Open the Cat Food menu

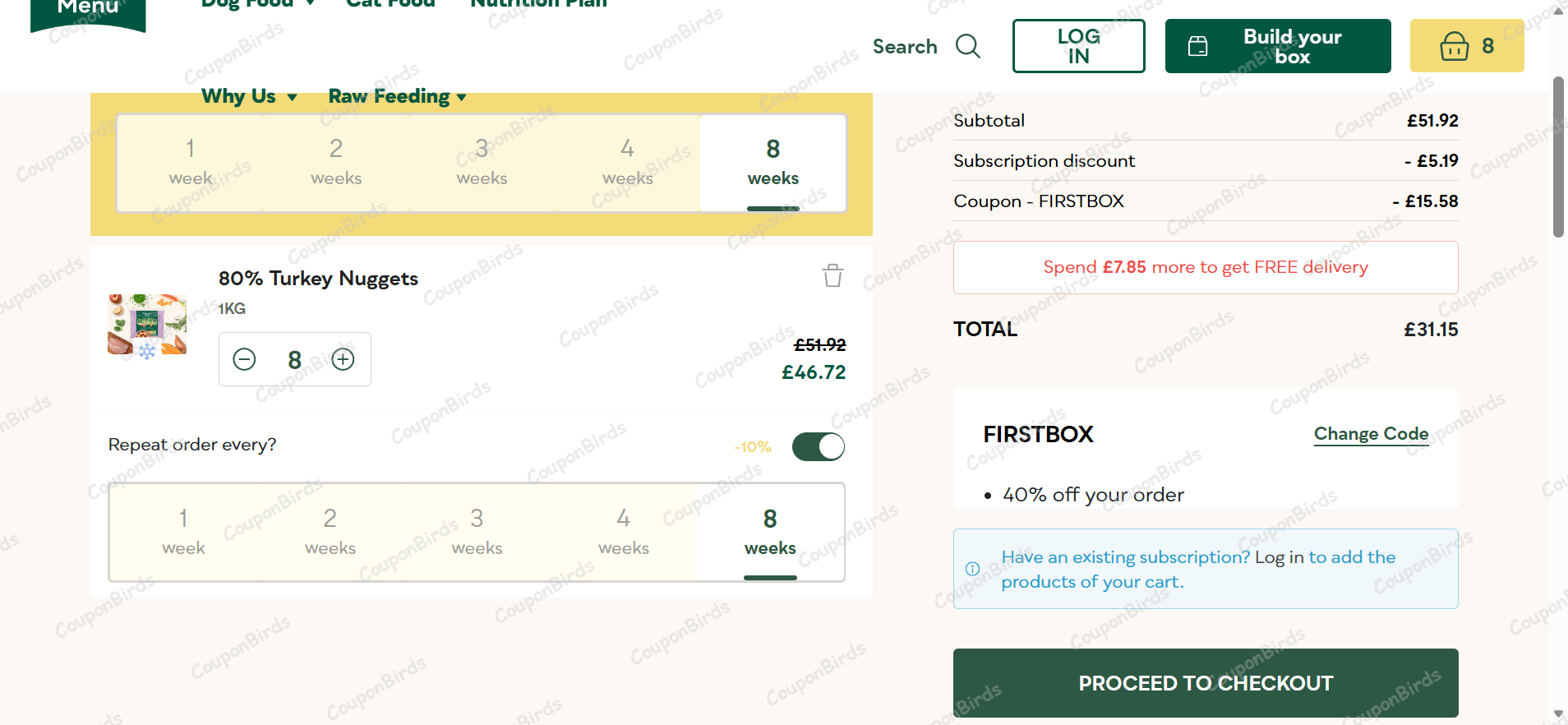[390, 3]
